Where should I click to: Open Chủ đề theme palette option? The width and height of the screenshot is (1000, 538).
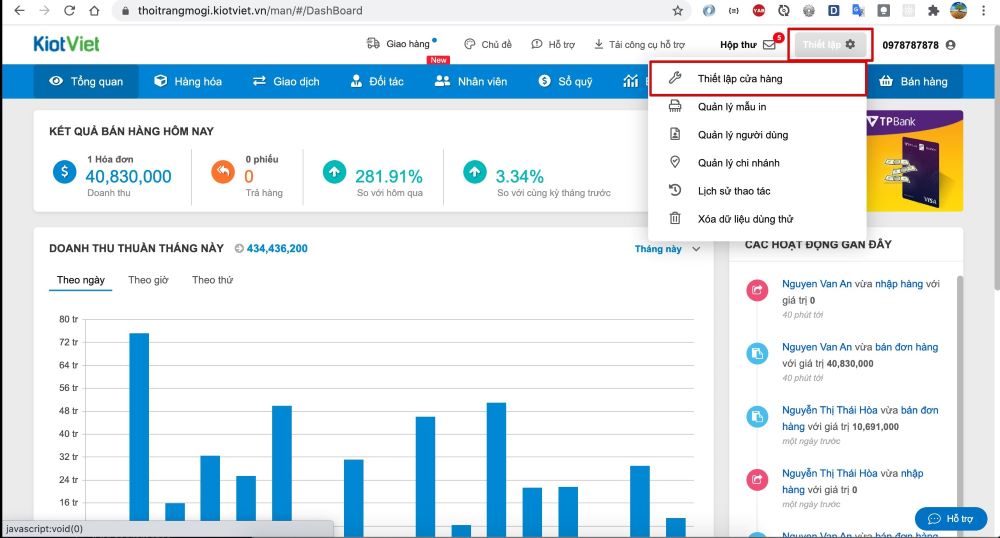(488, 45)
